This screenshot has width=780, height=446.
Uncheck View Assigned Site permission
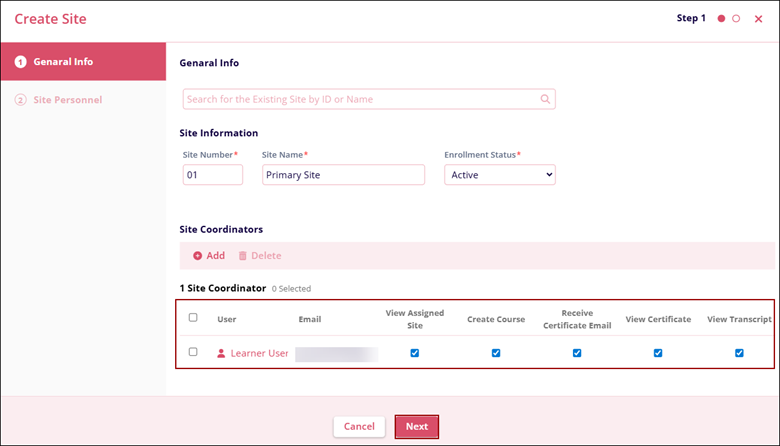point(415,353)
